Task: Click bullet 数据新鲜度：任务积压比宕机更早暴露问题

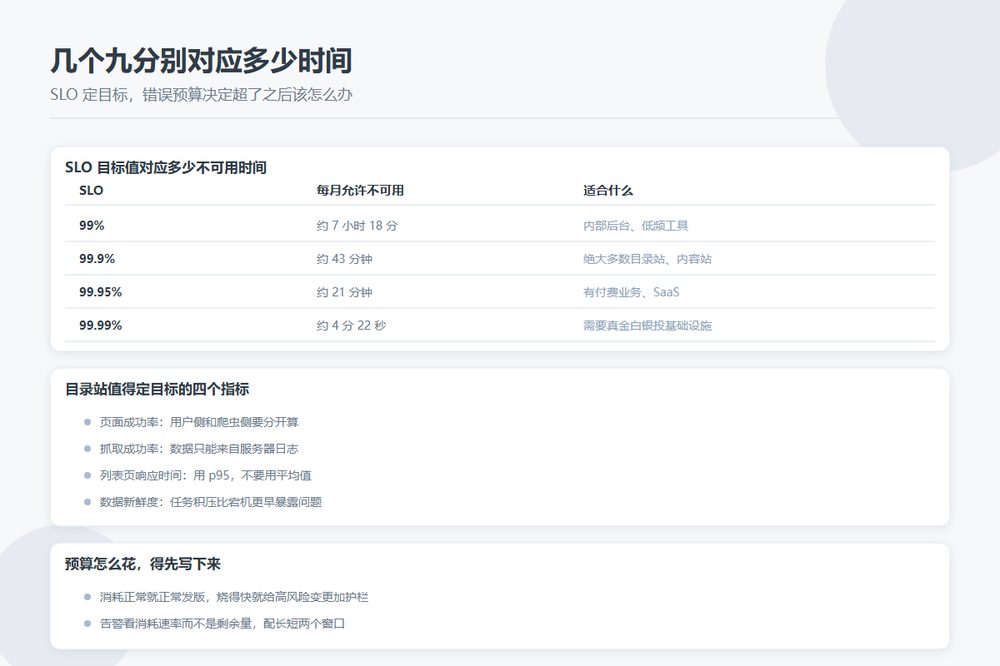Action: (210, 502)
